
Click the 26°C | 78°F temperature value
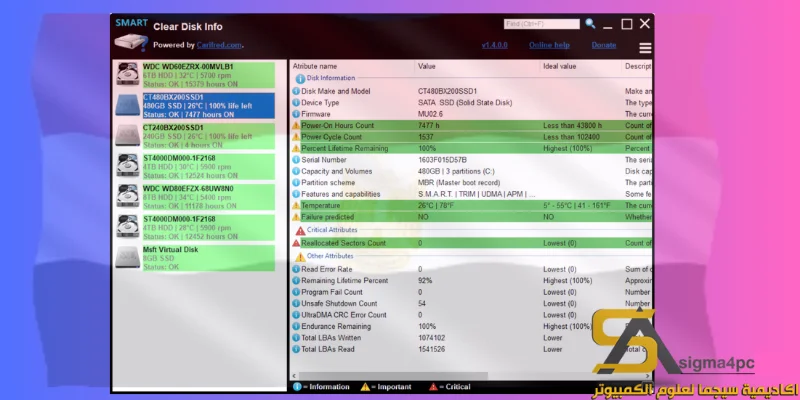point(436,206)
